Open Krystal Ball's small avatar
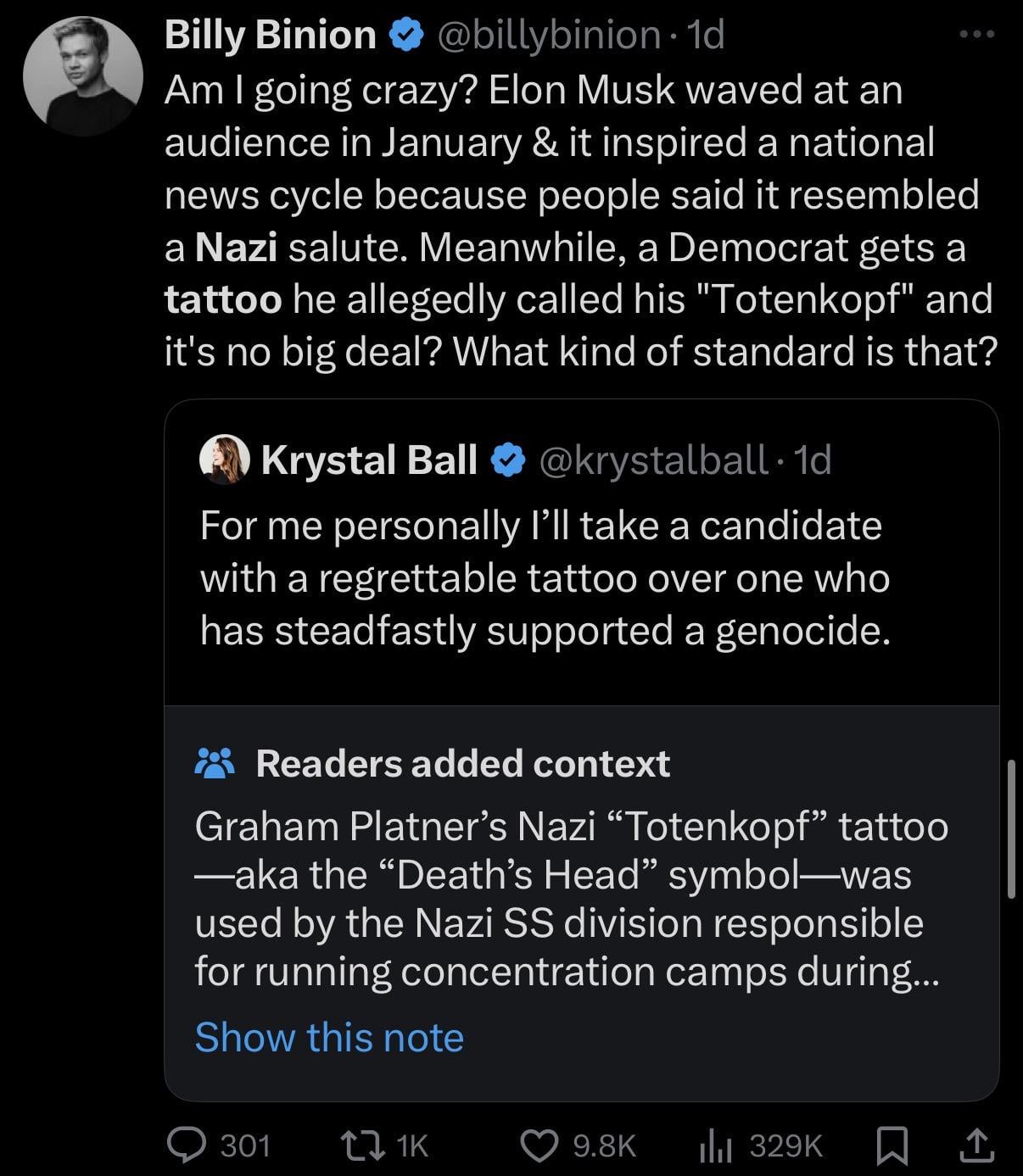The width and height of the screenshot is (1023, 1176). point(224,460)
